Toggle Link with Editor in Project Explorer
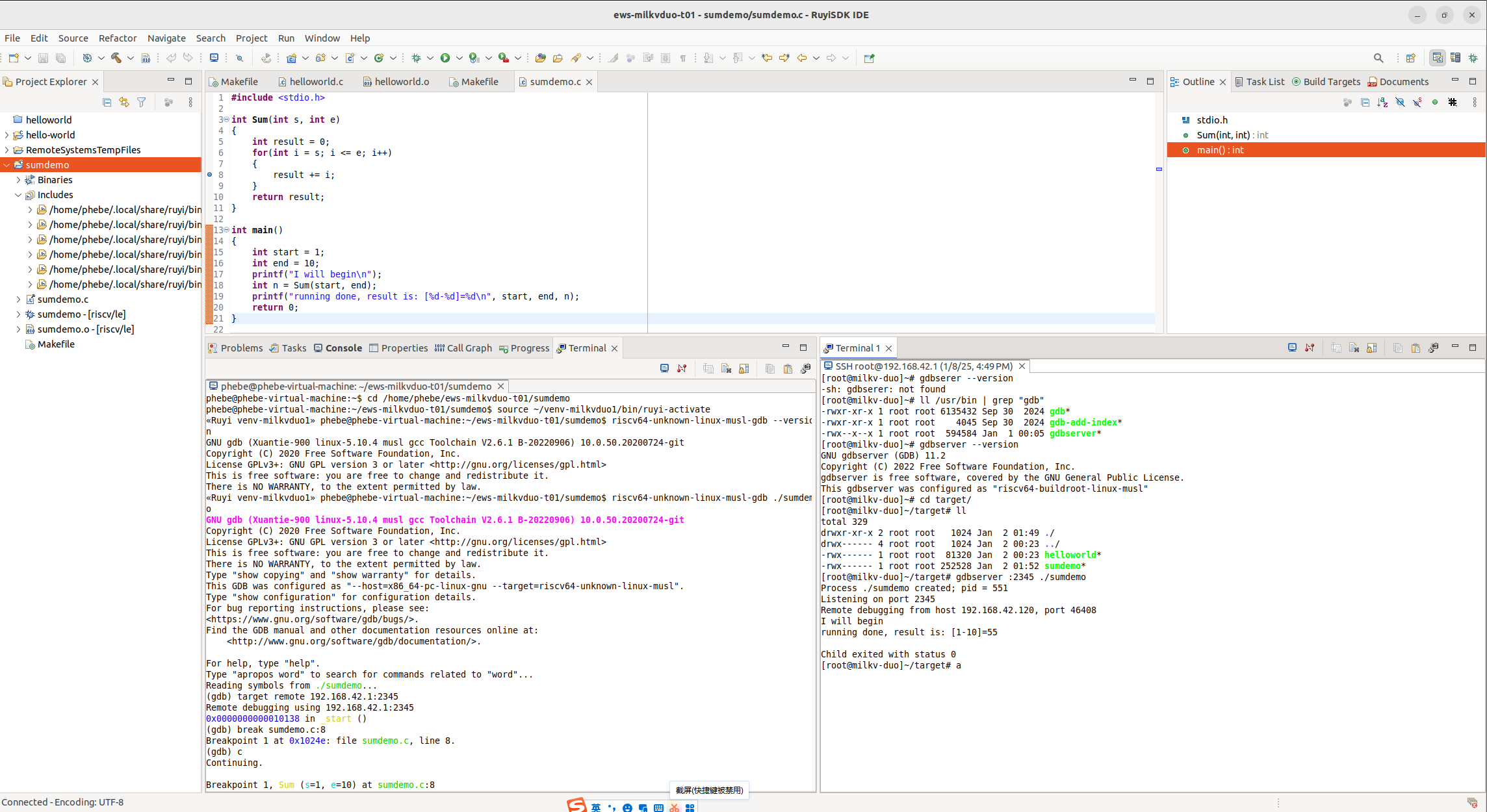The image size is (1487, 812). [x=124, y=102]
